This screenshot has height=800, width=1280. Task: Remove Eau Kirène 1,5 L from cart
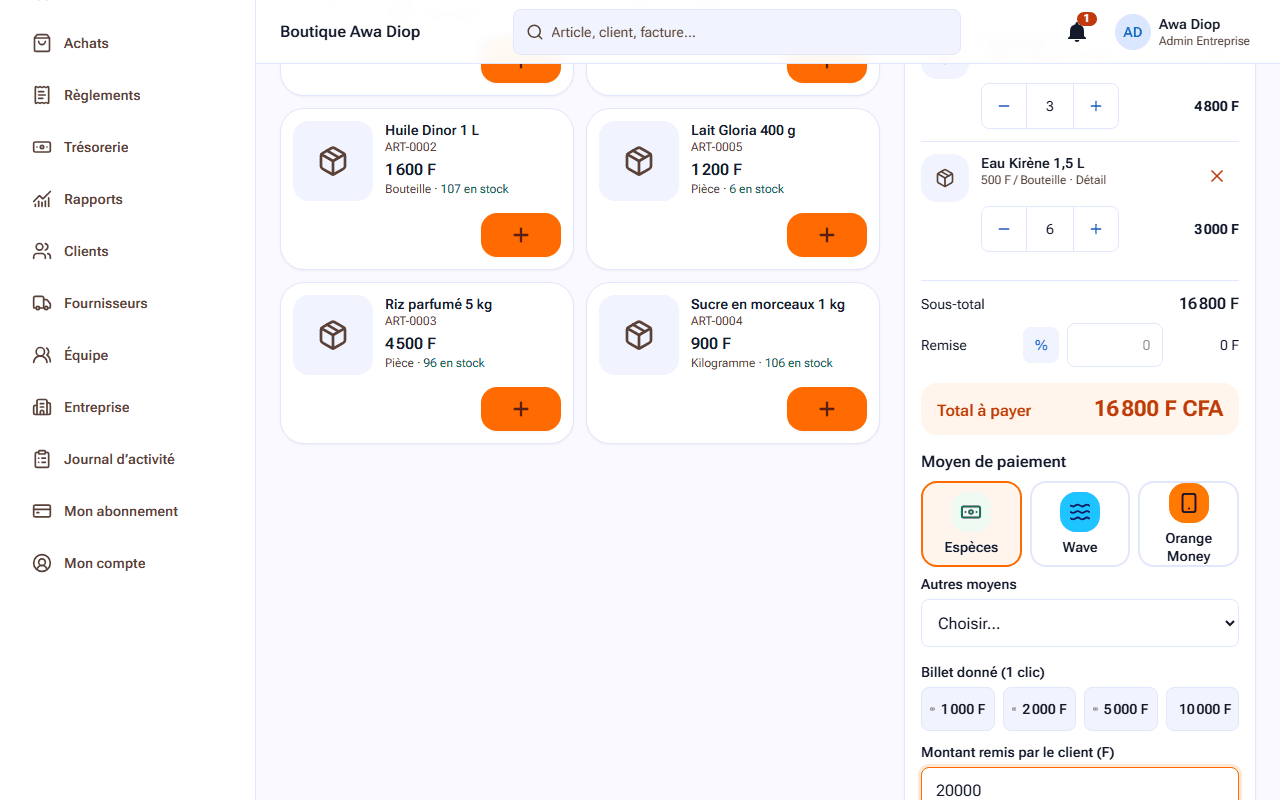1217,176
